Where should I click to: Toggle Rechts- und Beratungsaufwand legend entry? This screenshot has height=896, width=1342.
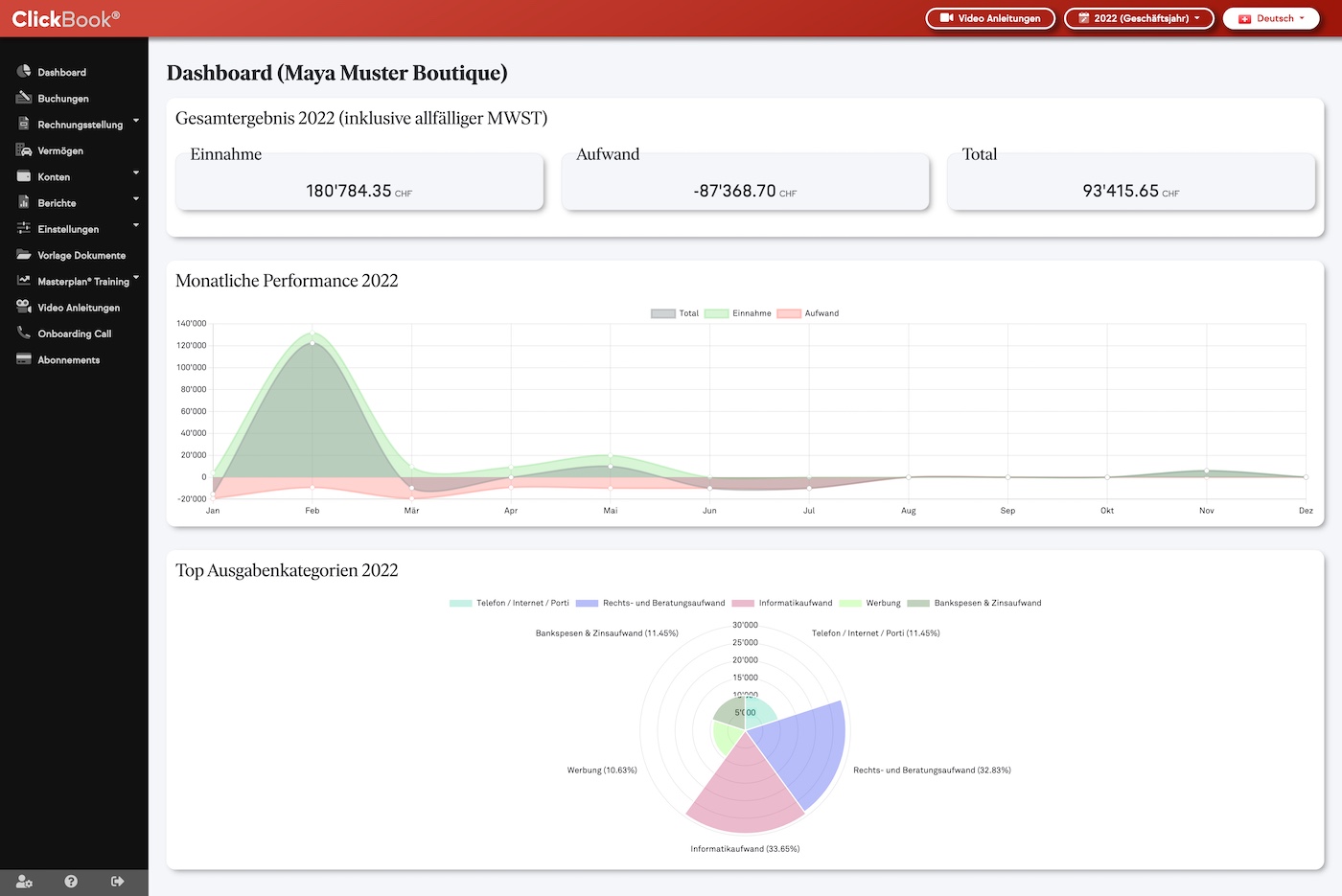tap(650, 603)
